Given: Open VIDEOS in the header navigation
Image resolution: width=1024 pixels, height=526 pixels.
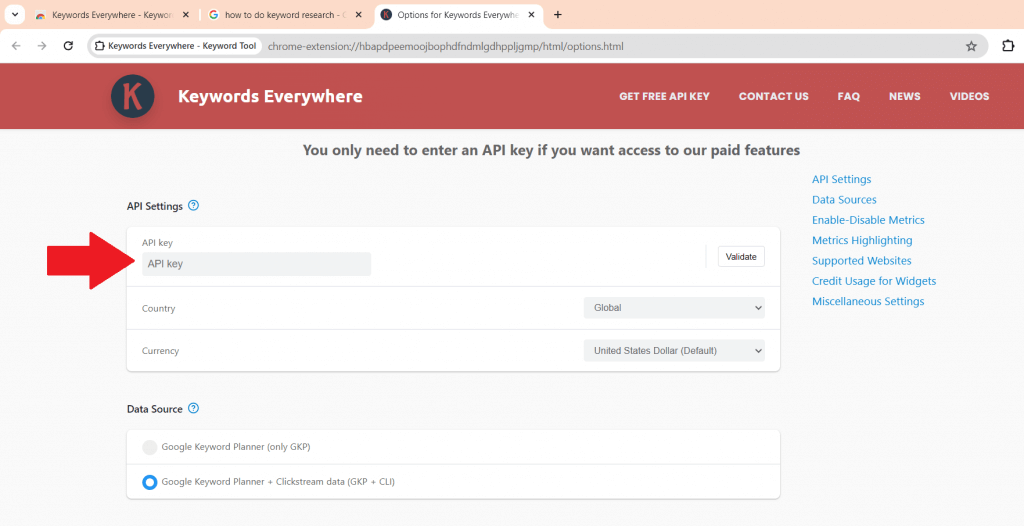Looking at the screenshot, I should (969, 96).
